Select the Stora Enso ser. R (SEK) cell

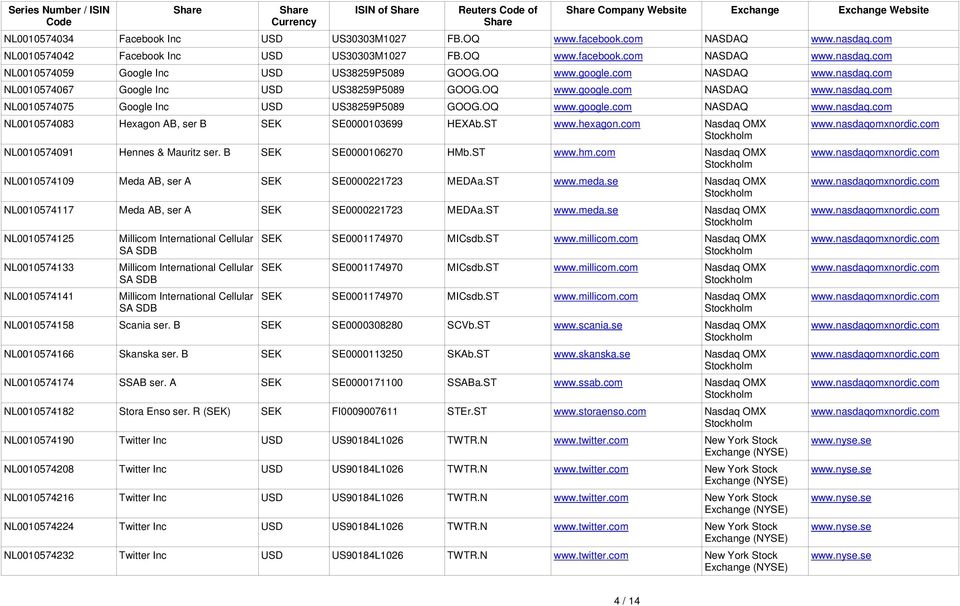(x=174, y=412)
